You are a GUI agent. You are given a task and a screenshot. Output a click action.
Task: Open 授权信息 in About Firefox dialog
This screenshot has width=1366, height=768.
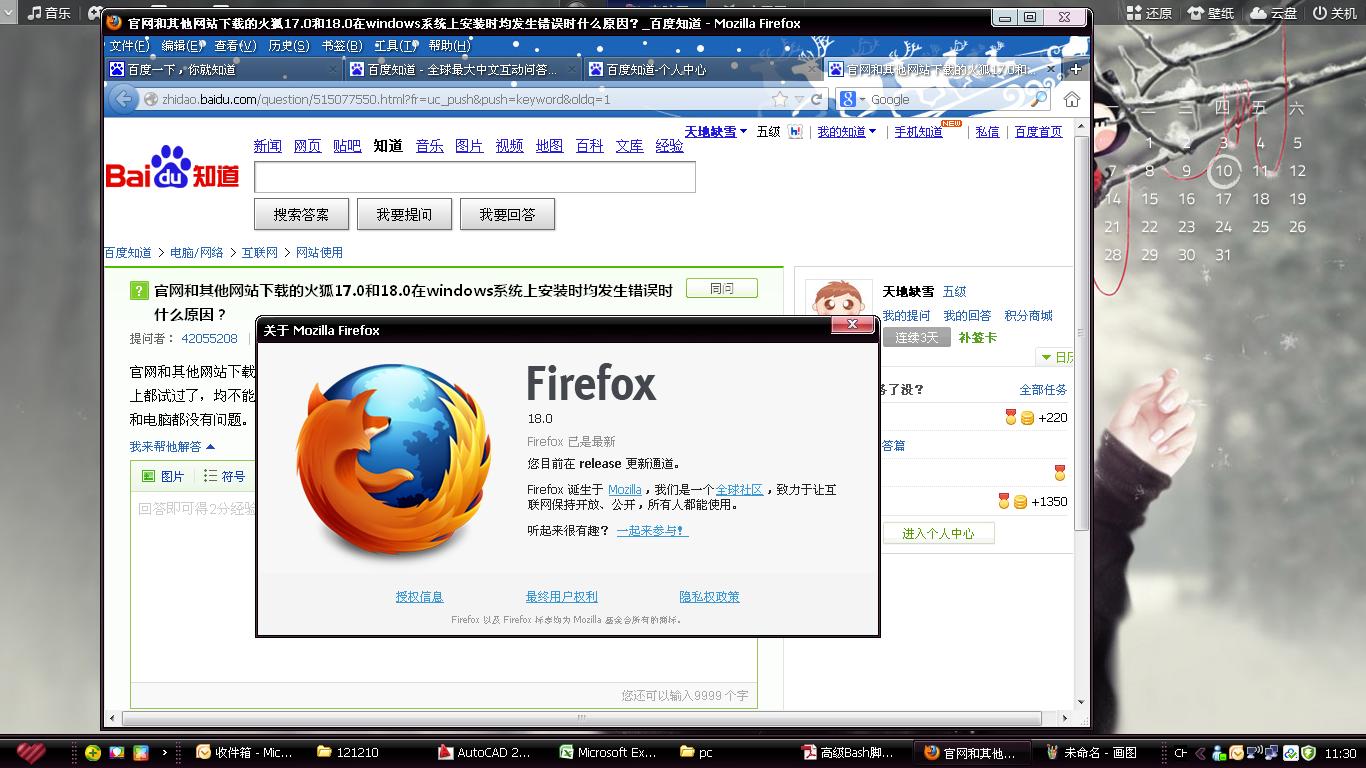tap(419, 596)
